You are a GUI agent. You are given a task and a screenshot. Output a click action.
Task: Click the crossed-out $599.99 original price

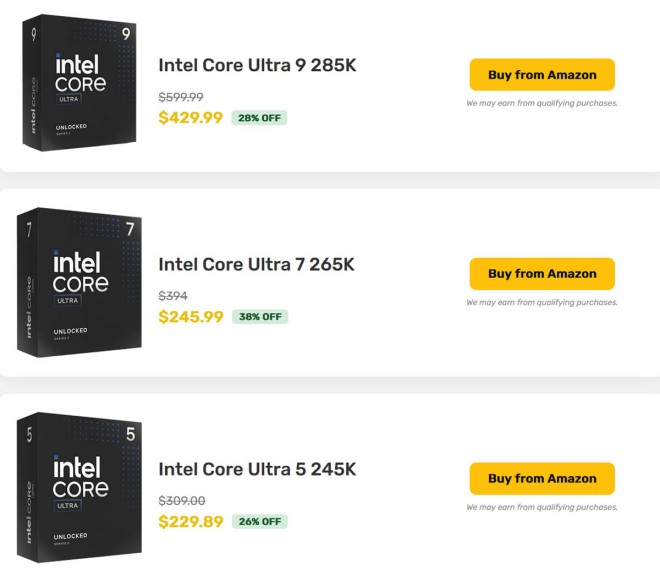(x=181, y=97)
